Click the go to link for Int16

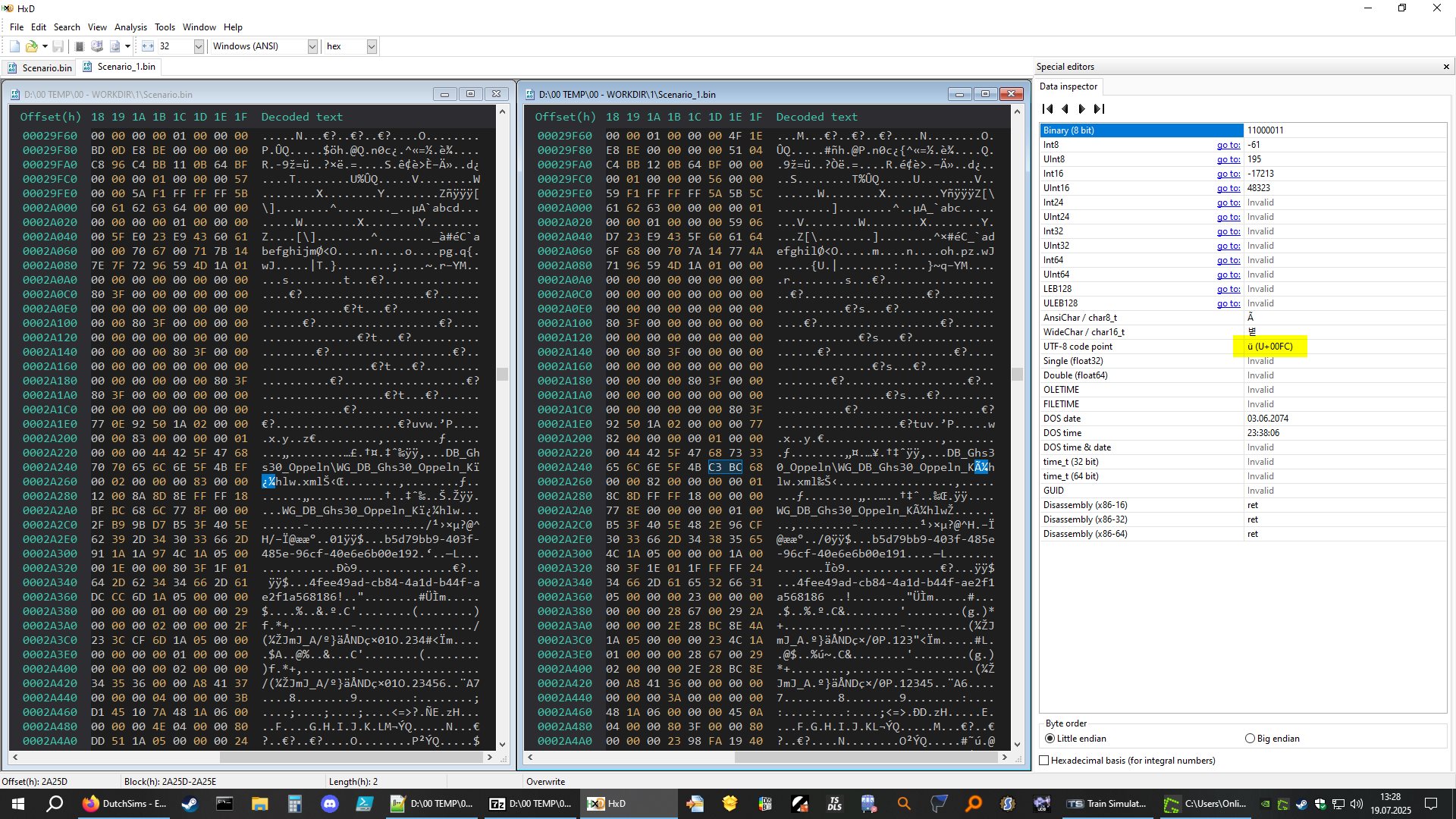[1228, 174]
